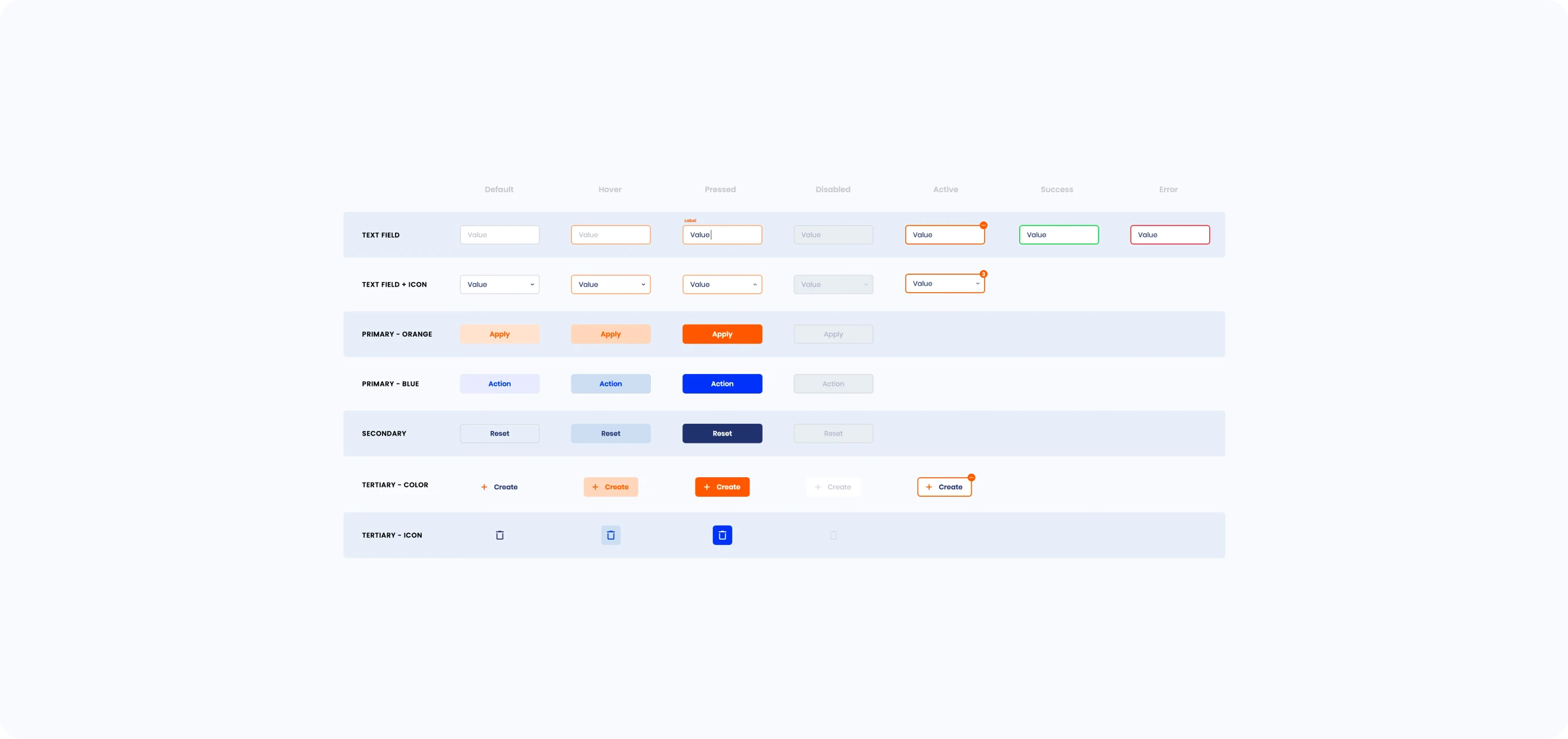The image size is (1568, 739).
Task: Click the dark navy Reset button
Action: 722,434
